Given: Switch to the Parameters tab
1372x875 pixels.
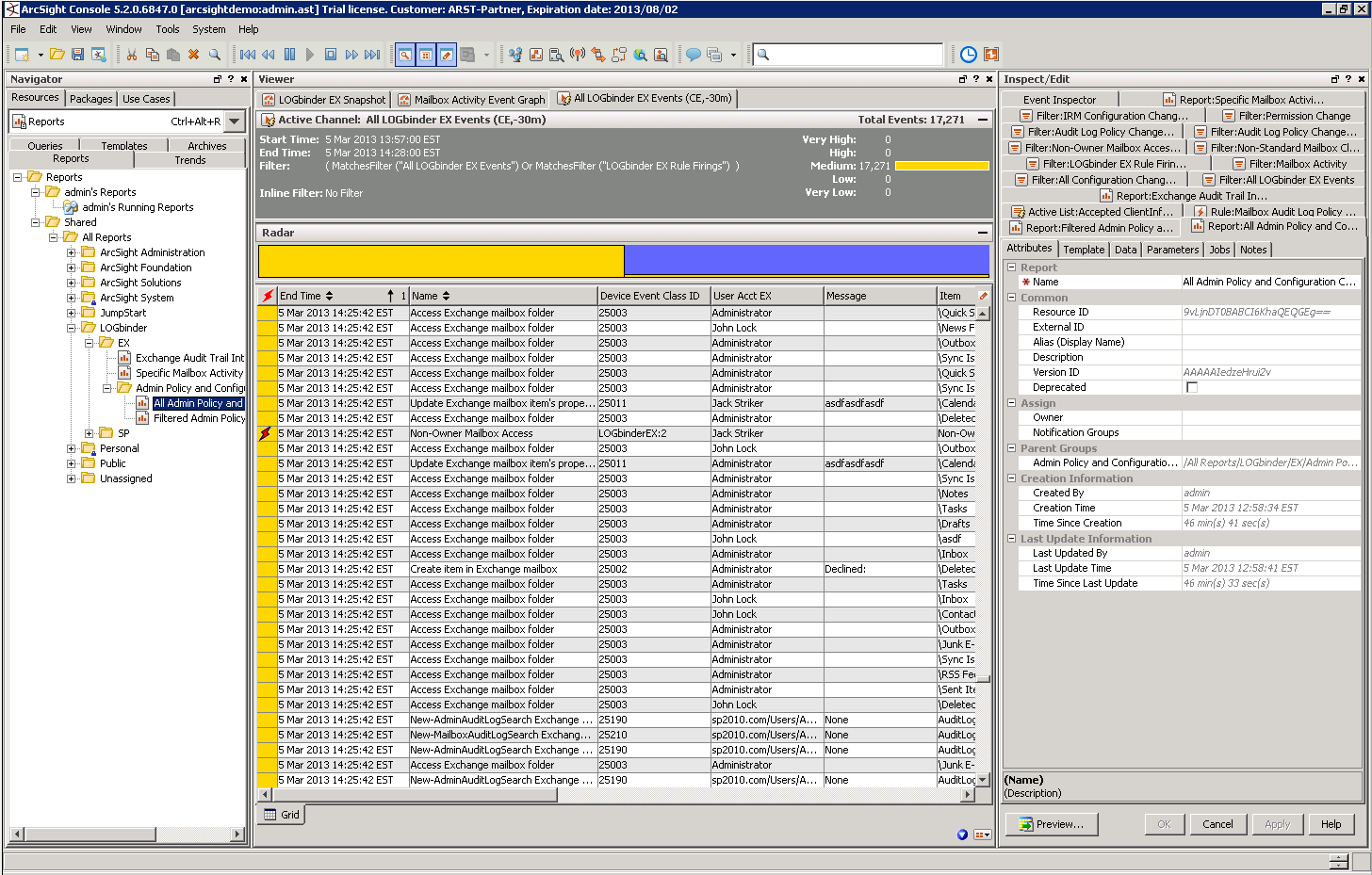Looking at the screenshot, I should [x=1172, y=250].
